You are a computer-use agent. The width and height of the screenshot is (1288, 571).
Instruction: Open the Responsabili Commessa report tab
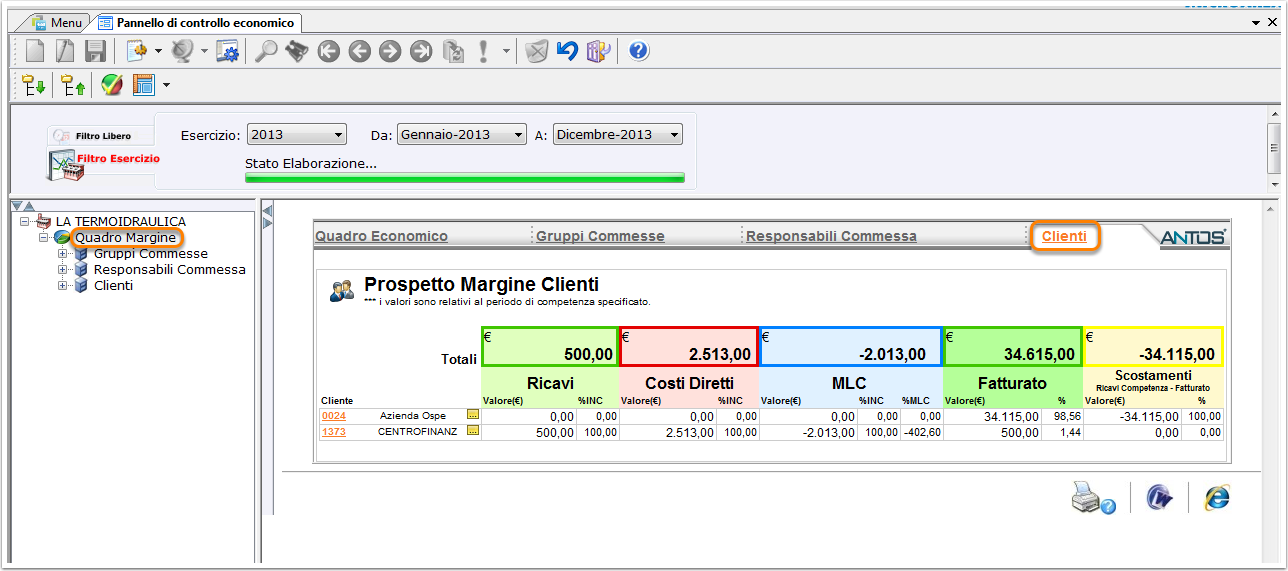[x=831, y=236]
